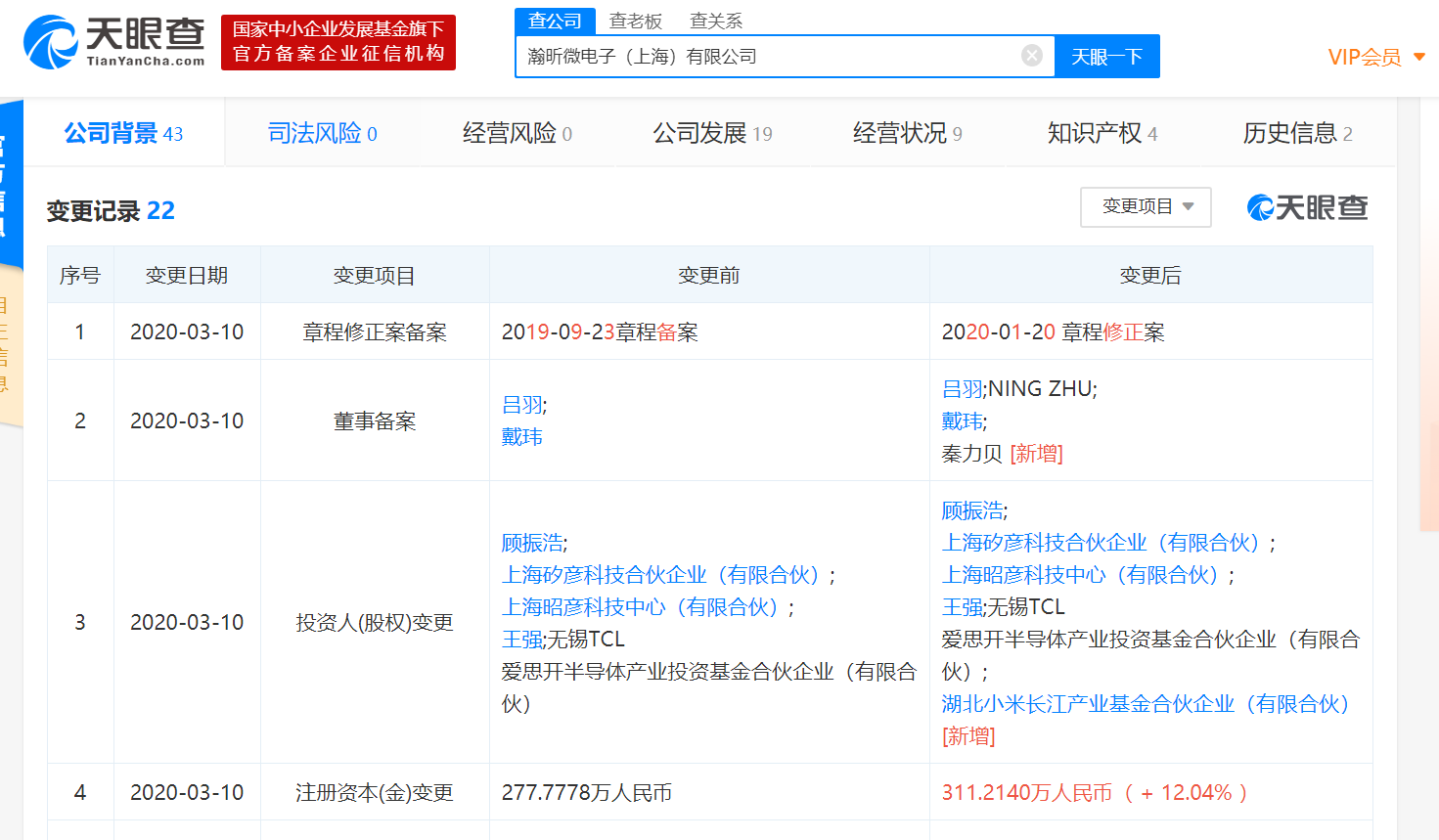
Task: Open 上海矽彦科技合伙企业 link in 变更后 column
Action: coord(1104,543)
